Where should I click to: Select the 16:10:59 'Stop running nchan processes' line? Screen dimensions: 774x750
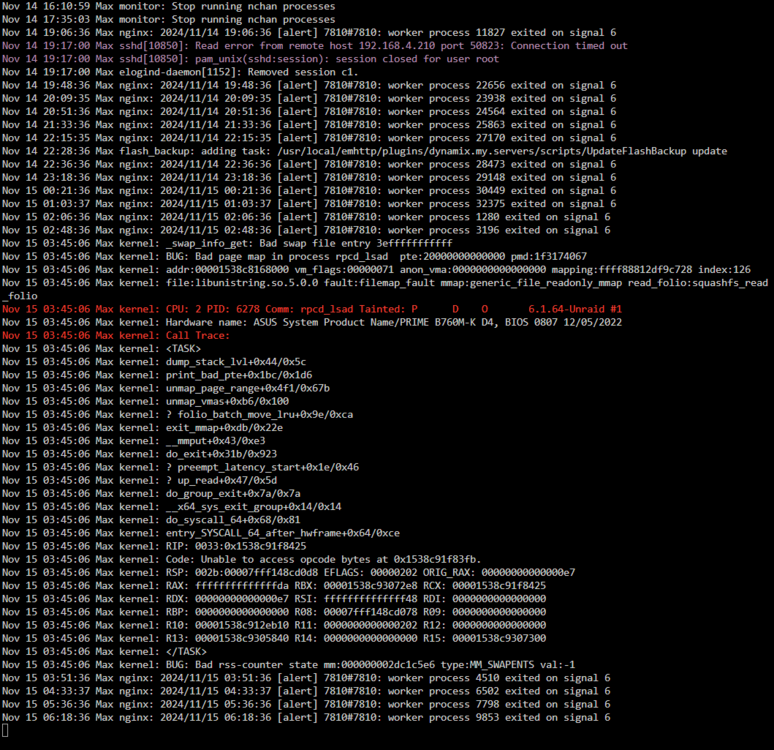[168, 6]
